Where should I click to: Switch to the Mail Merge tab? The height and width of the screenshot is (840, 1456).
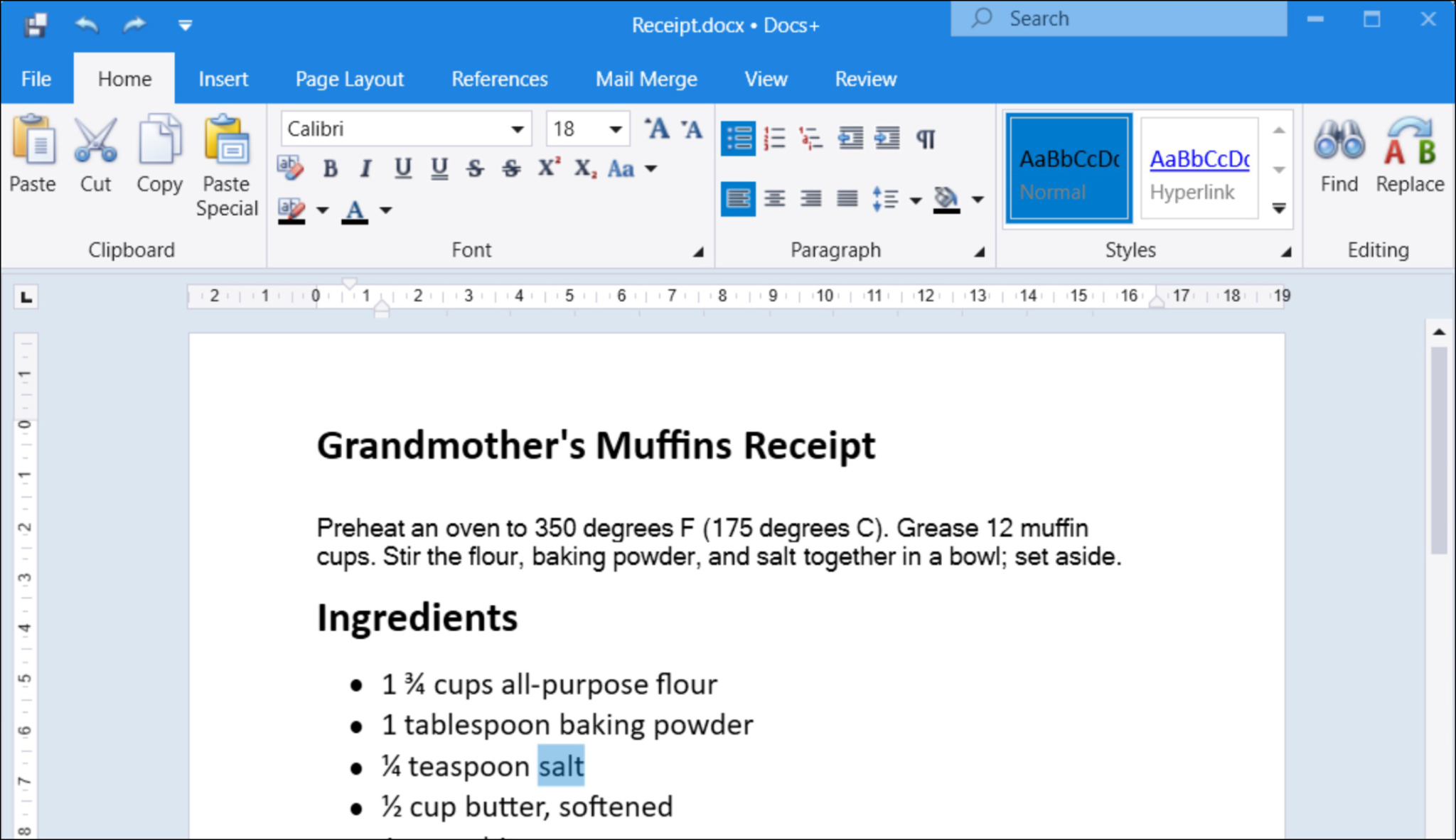[646, 79]
